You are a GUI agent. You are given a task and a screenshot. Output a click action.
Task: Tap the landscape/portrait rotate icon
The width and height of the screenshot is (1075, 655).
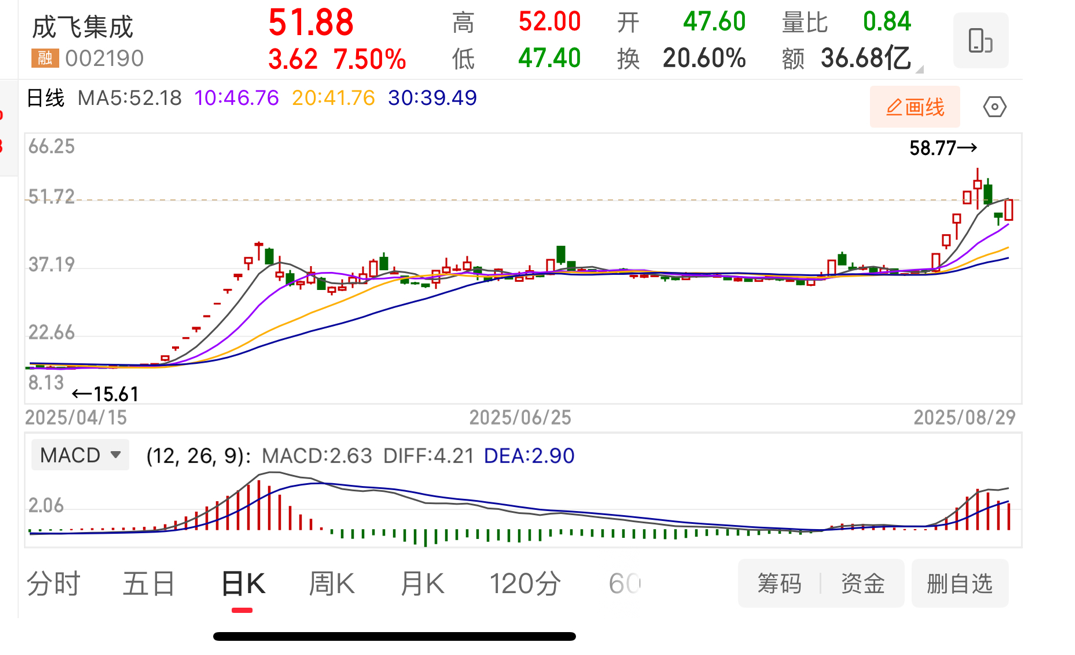coord(980,41)
